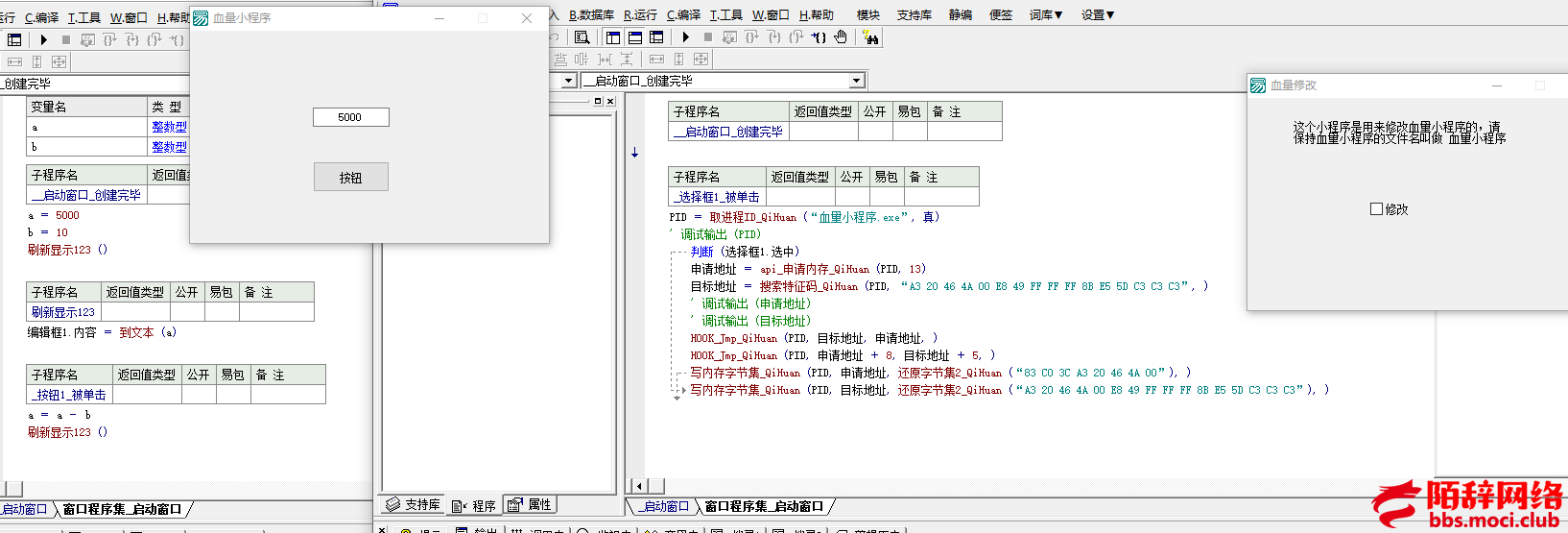The image size is (1568, 533).
Task: Open W.窗口 menu in right IDE
Action: coord(771,14)
